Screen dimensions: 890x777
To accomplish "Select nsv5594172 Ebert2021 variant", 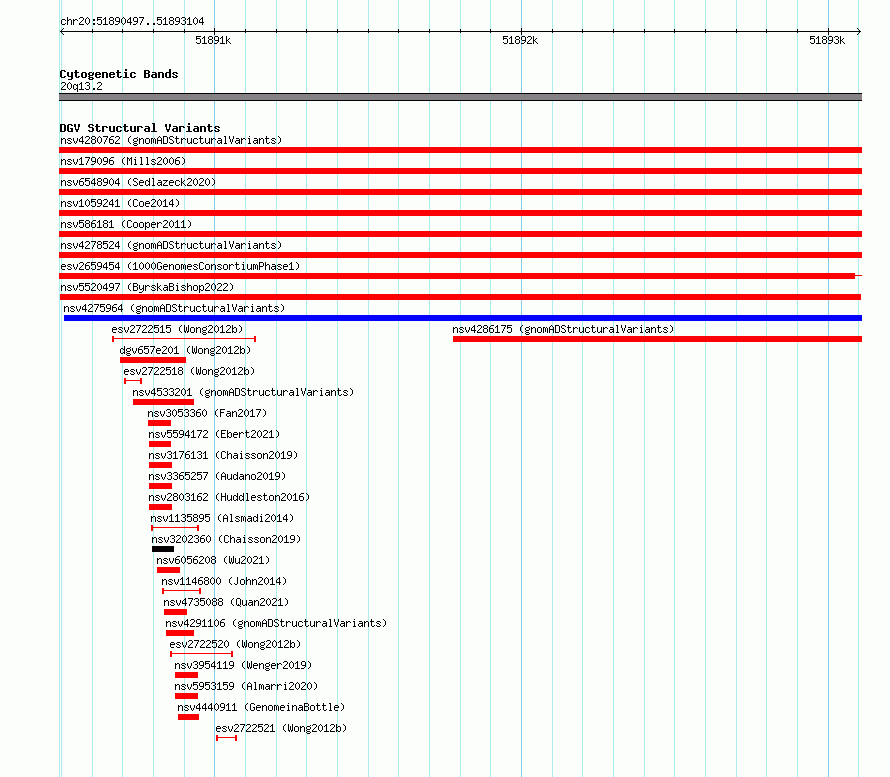I will point(214,434).
